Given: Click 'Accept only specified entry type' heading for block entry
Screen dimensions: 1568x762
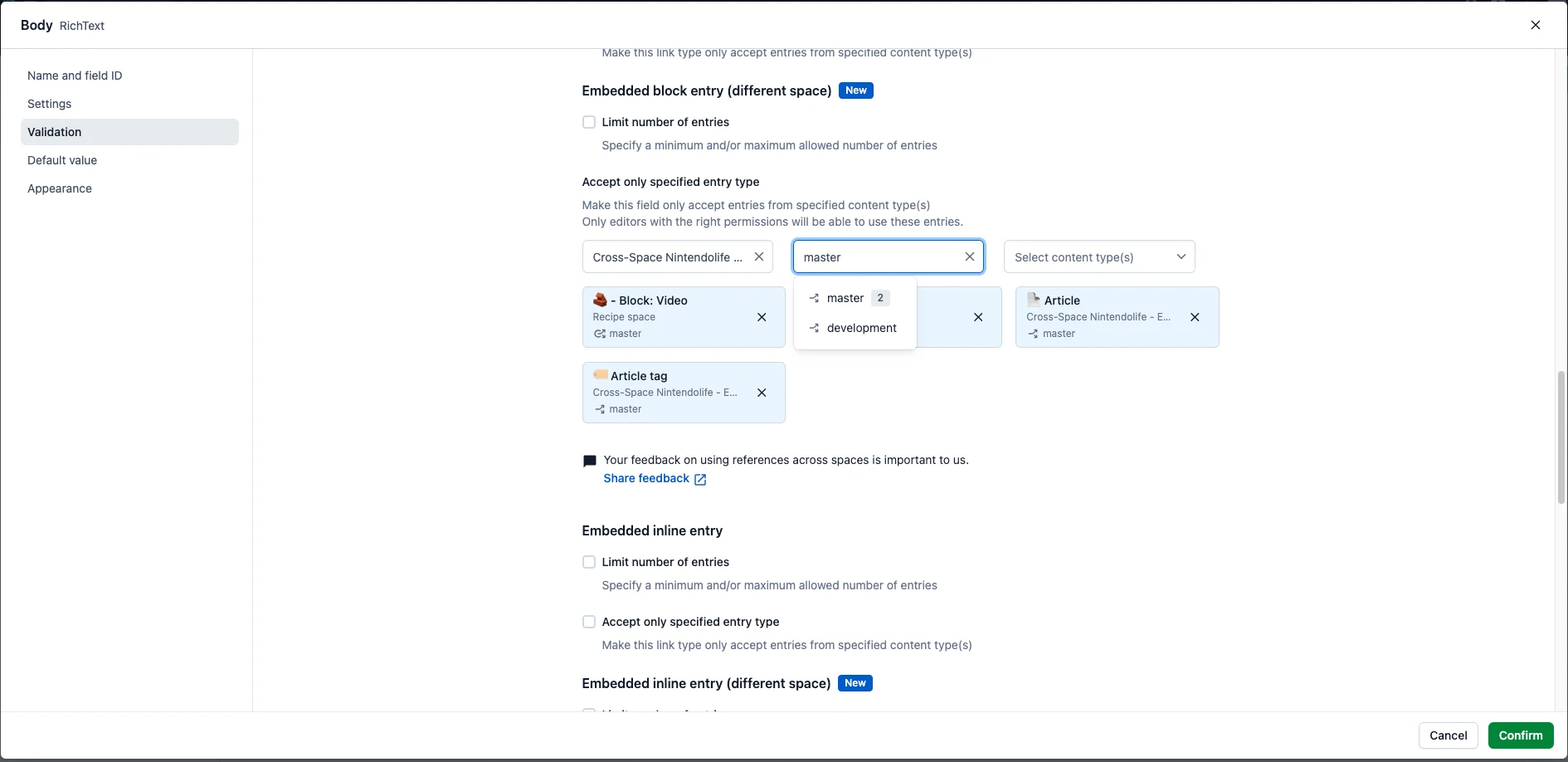Looking at the screenshot, I should 670,182.
